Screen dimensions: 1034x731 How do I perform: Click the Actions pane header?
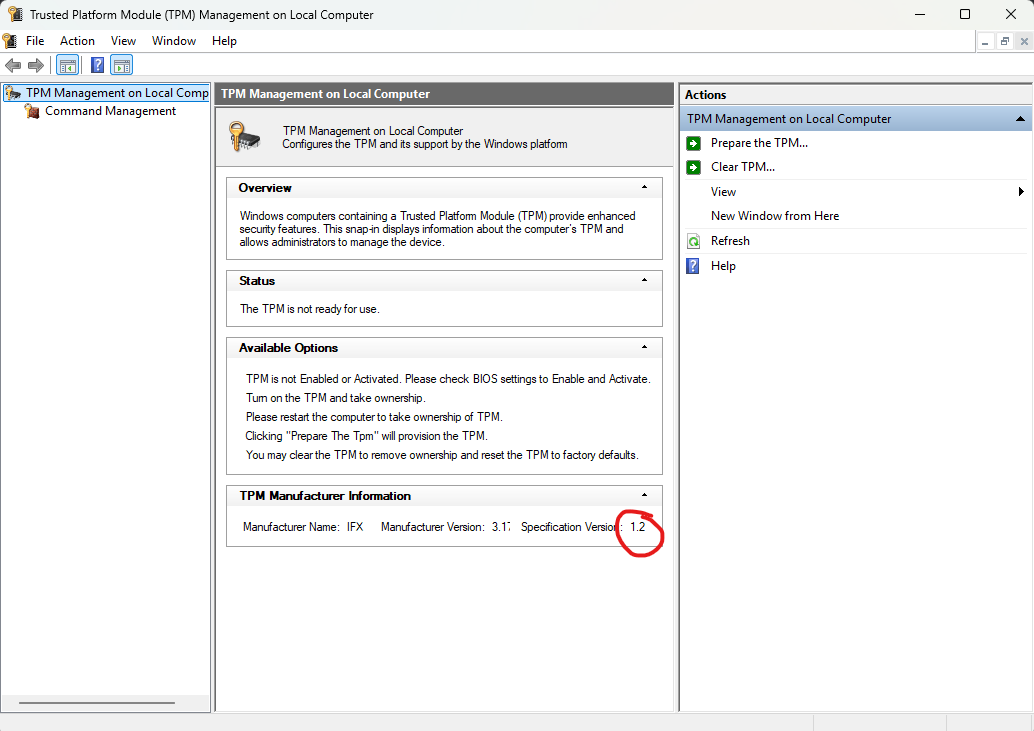coord(855,95)
